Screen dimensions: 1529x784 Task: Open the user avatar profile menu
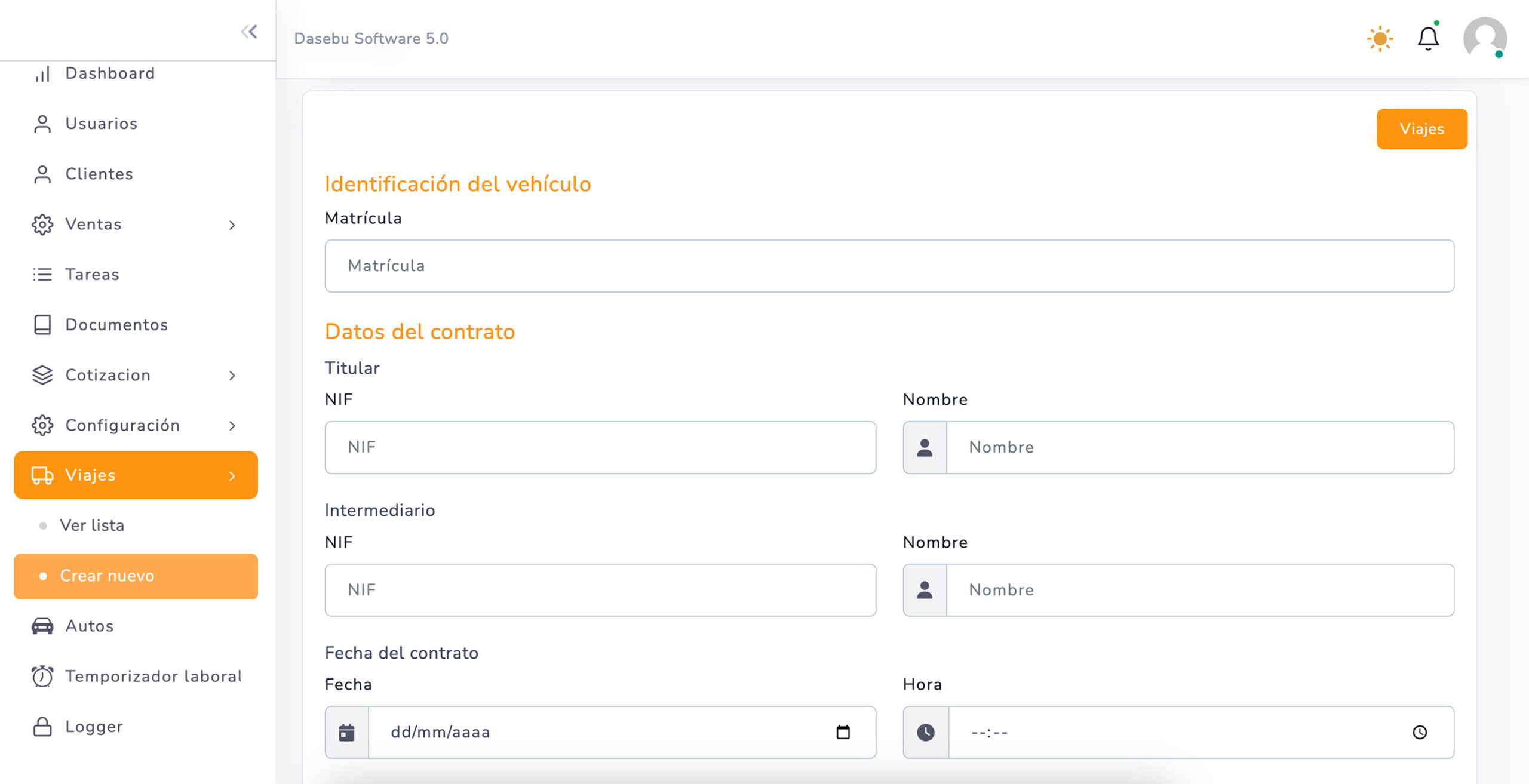(1485, 38)
